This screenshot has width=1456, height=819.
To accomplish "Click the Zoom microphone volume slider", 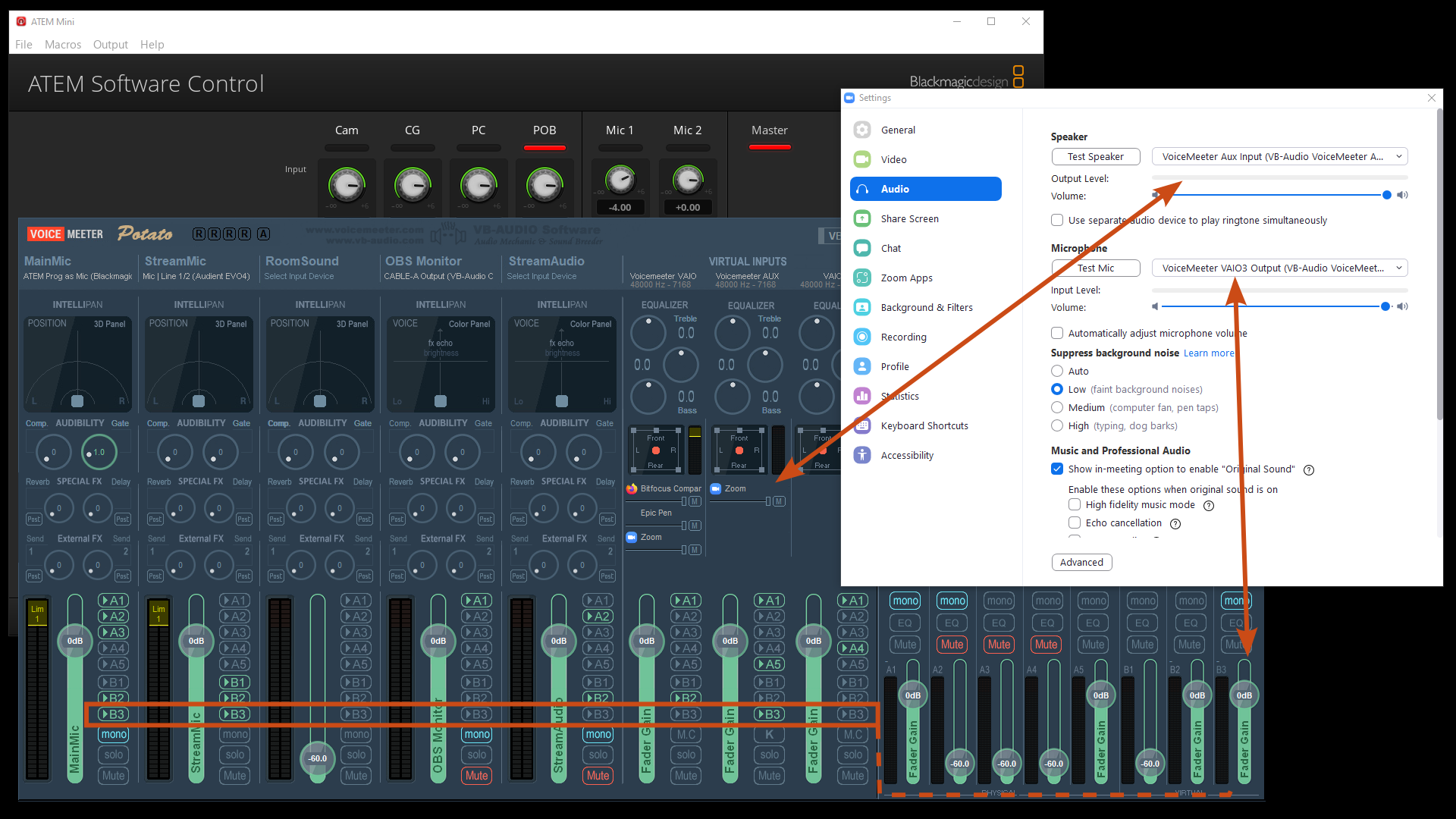I will point(1276,306).
